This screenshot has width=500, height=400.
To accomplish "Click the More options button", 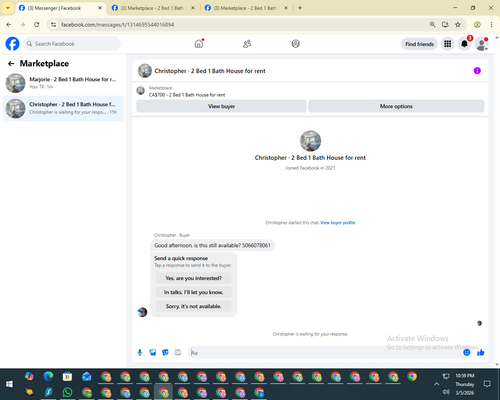I will (x=396, y=106).
